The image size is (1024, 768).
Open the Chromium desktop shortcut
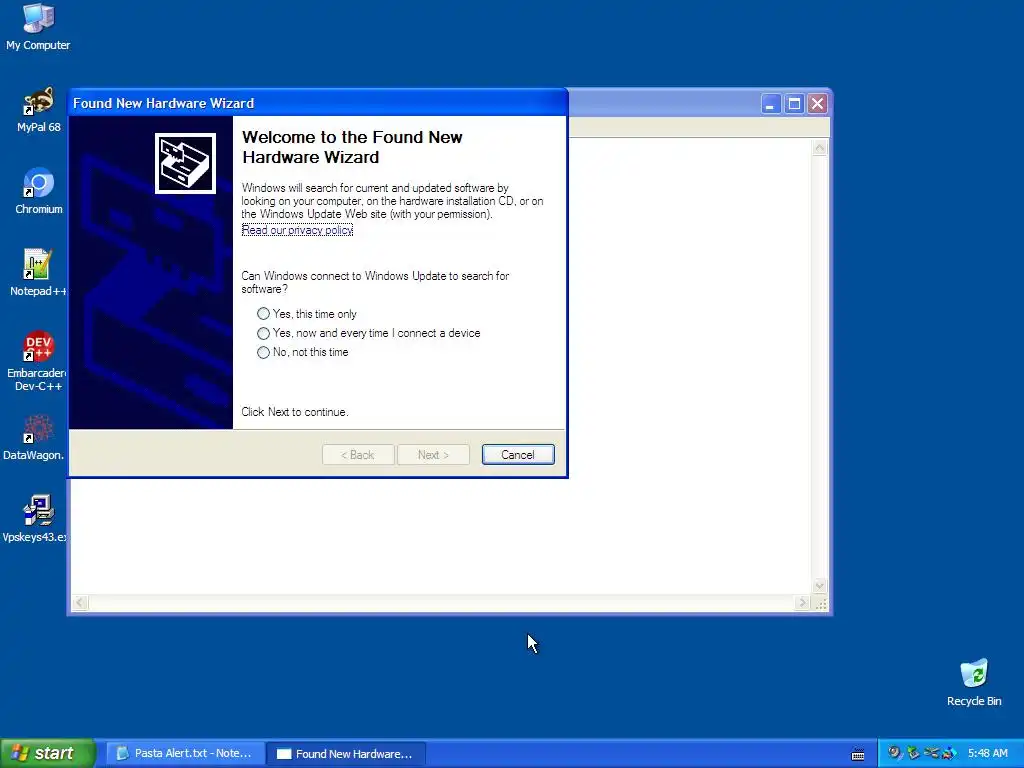click(x=39, y=192)
